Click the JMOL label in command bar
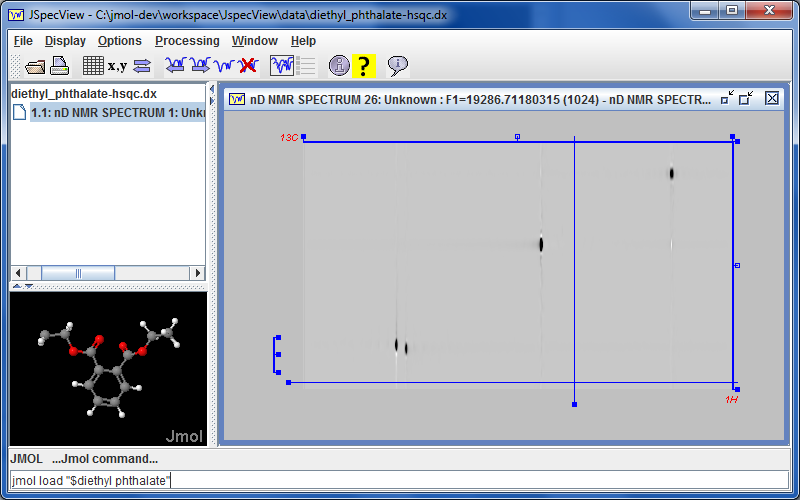800x500 pixels. click(x=27, y=459)
